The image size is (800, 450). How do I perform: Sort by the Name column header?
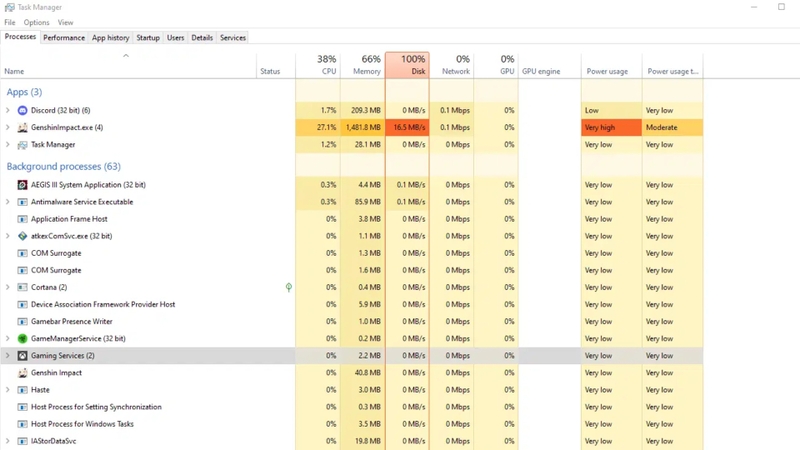click(128, 65)
